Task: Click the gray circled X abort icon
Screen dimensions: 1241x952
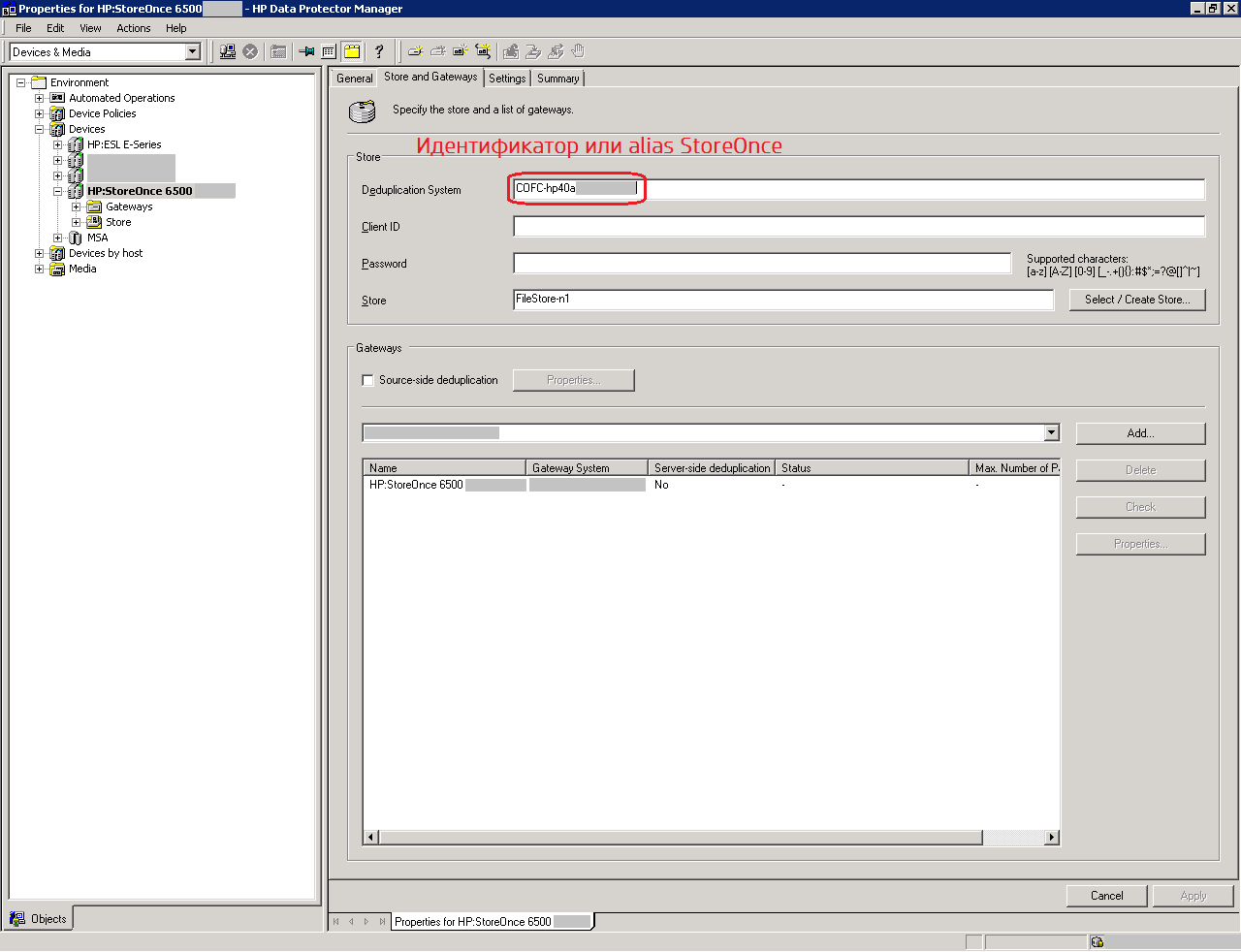Action: click(x=250, y=51)
